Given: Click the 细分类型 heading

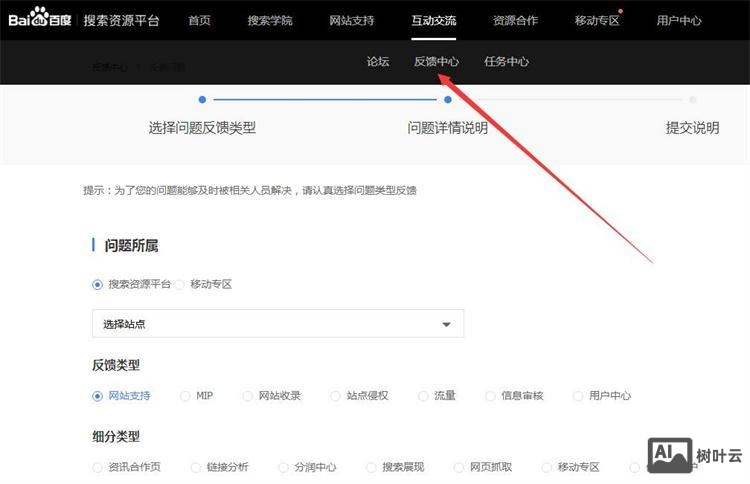Looking at the screenshot, I should pyautogui.click(x=116, y=437).
